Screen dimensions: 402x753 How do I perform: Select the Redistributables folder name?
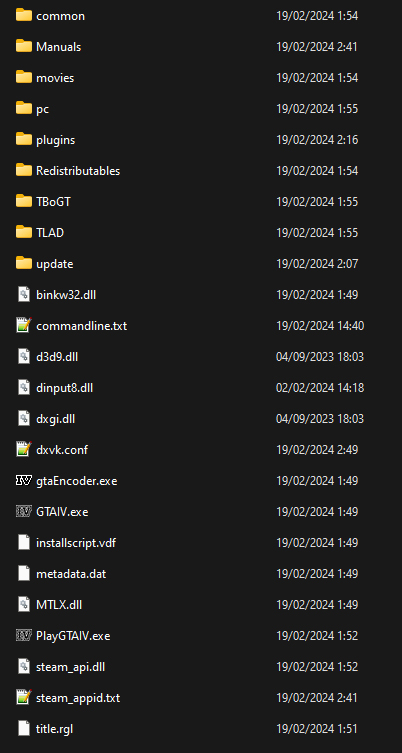tap(78, 170)
